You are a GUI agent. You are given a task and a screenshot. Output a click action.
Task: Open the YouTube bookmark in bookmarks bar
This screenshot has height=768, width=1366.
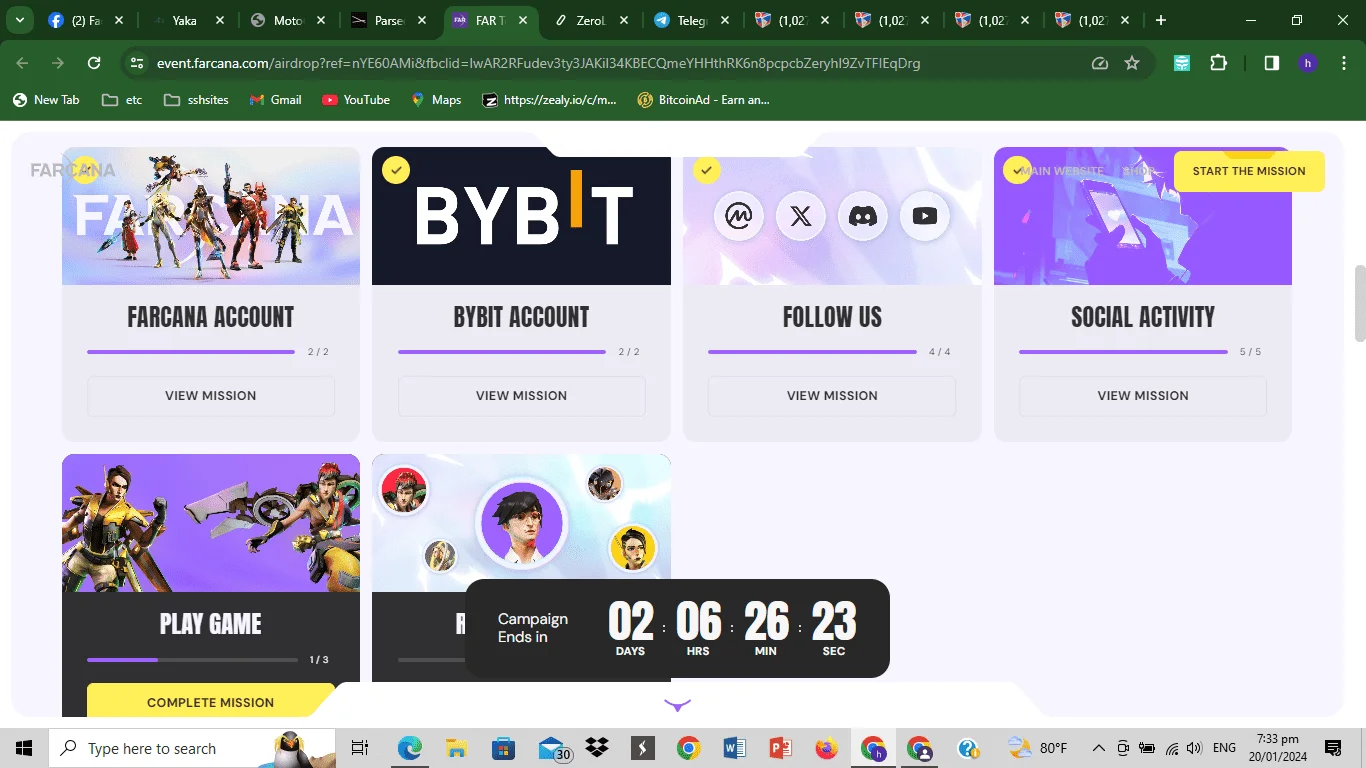[x=356, y=100]
